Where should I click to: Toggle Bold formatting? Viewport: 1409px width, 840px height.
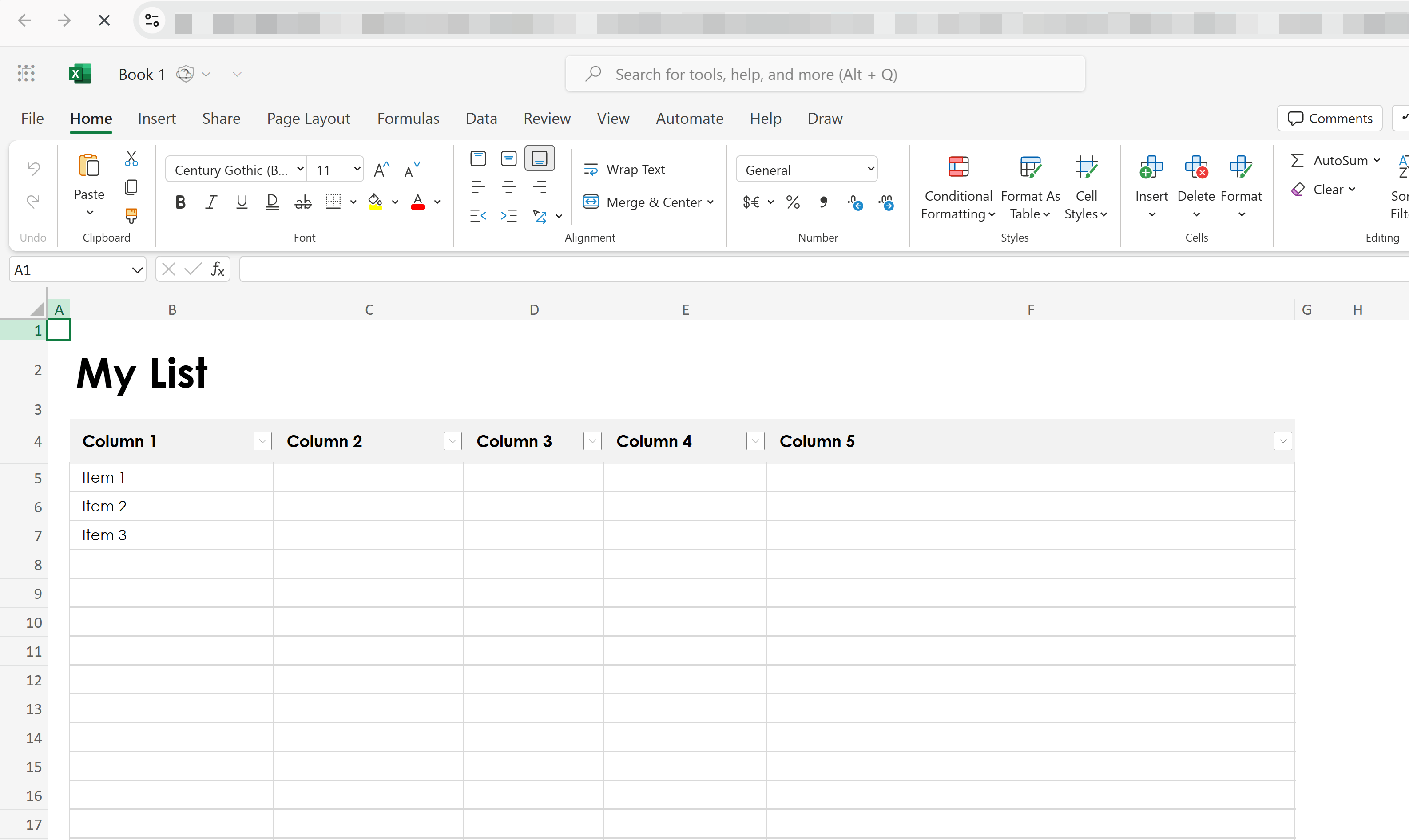pos(180,202)
